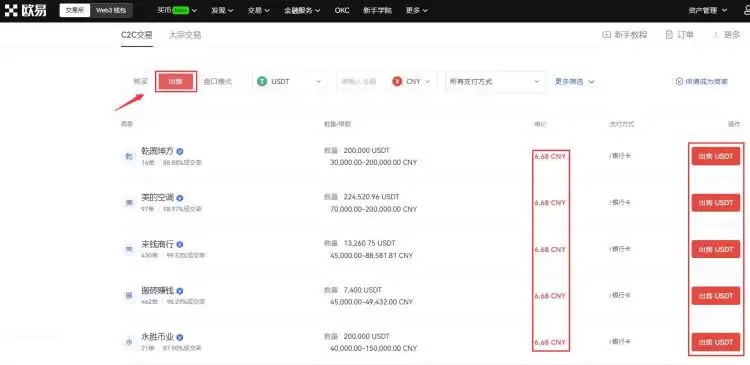Expand the 发现 menu
Viewport: 750px width, 365px height.
(222, 11)
